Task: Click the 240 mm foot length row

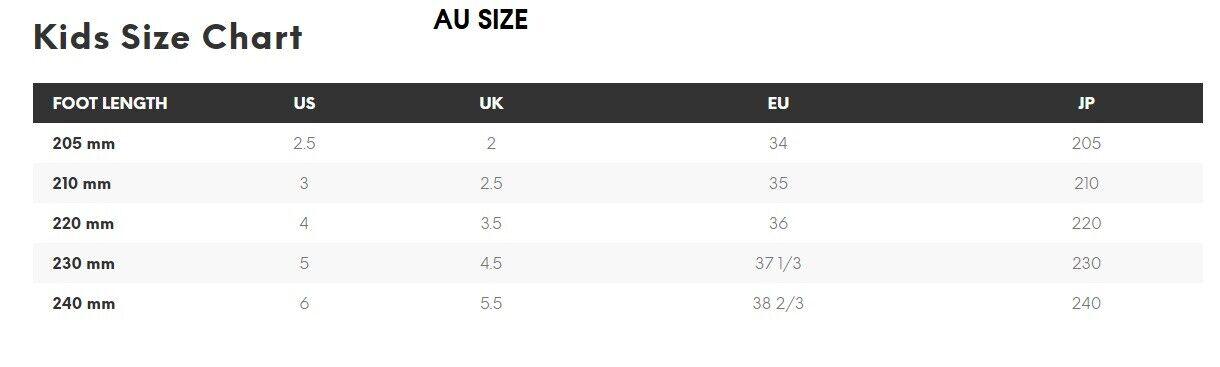Action: coord(618,303)
